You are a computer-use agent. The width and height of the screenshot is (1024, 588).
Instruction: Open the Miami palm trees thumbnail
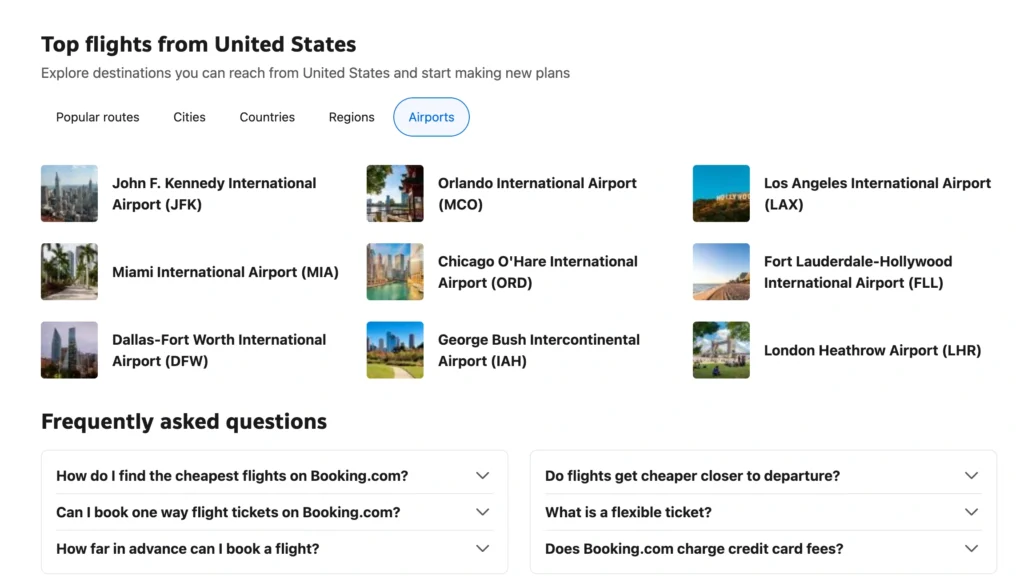(69, 272)
